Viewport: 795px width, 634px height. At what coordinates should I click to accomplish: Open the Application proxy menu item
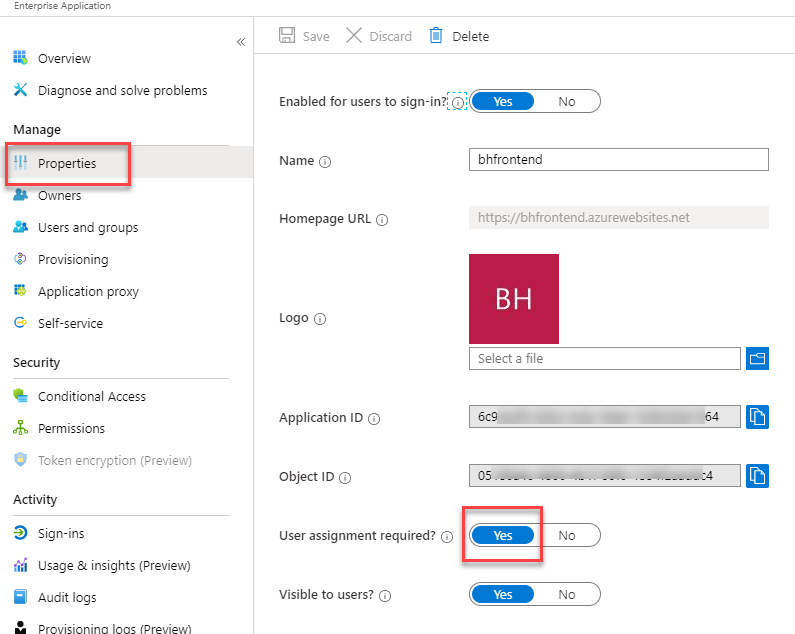(88, 291)
